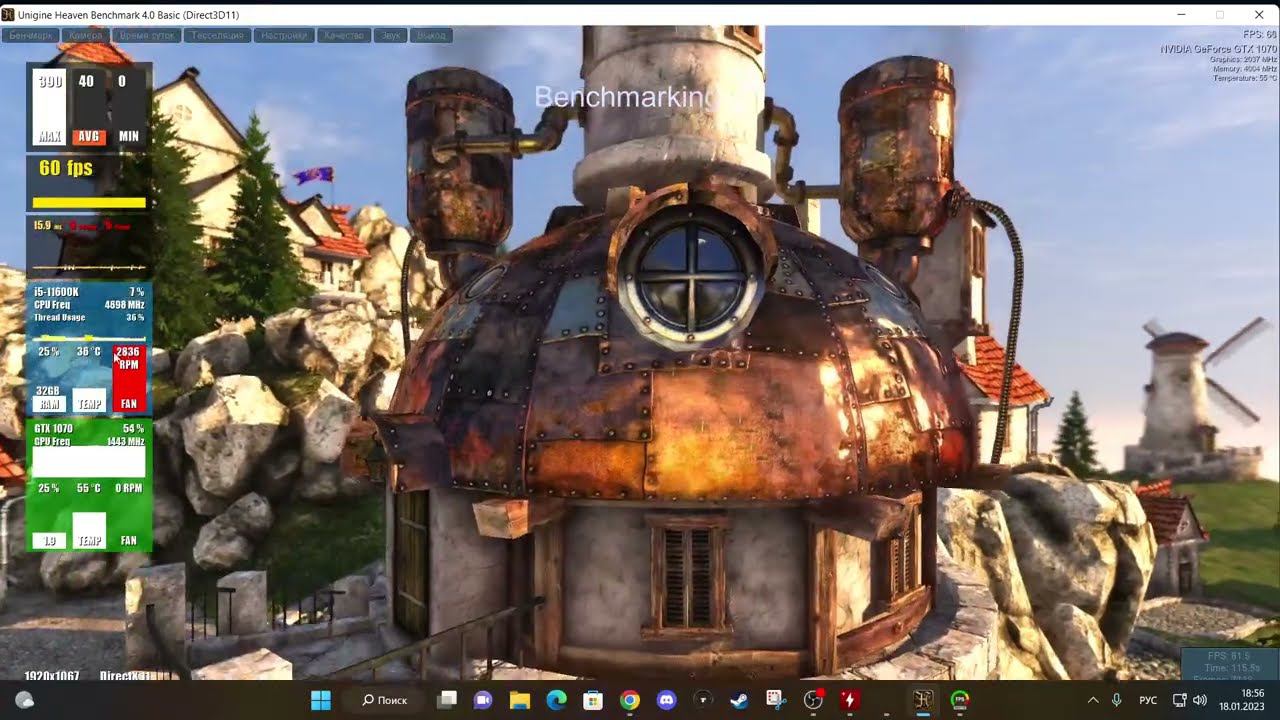Click the red CPU FAN 2836 RPM tile
Image resolution: width=1280 pixels, height=720 pixels.
tap(129, 379)
